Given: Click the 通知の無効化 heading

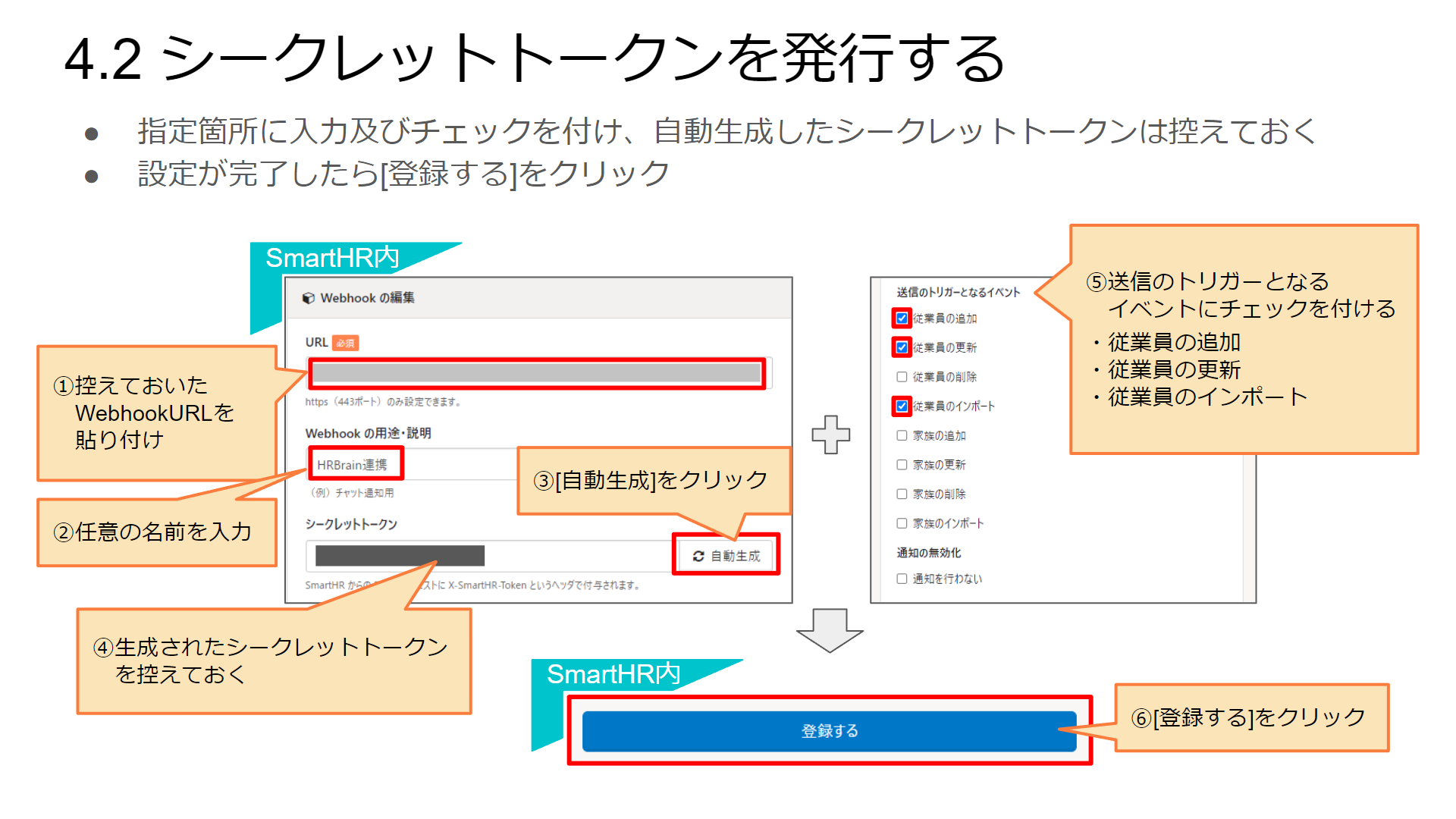Looking at the screenshot, I should (x=929, y=553).
